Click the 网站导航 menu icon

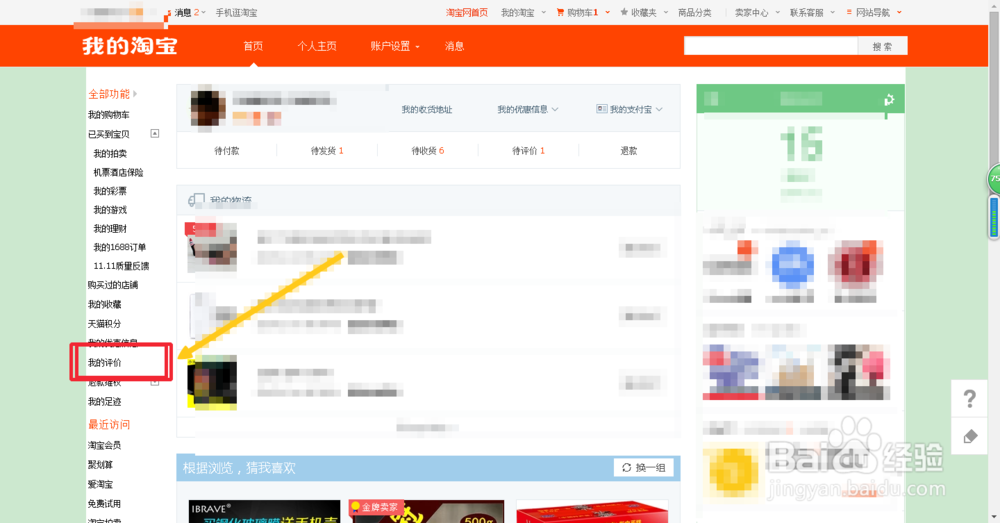coord(849,12)
